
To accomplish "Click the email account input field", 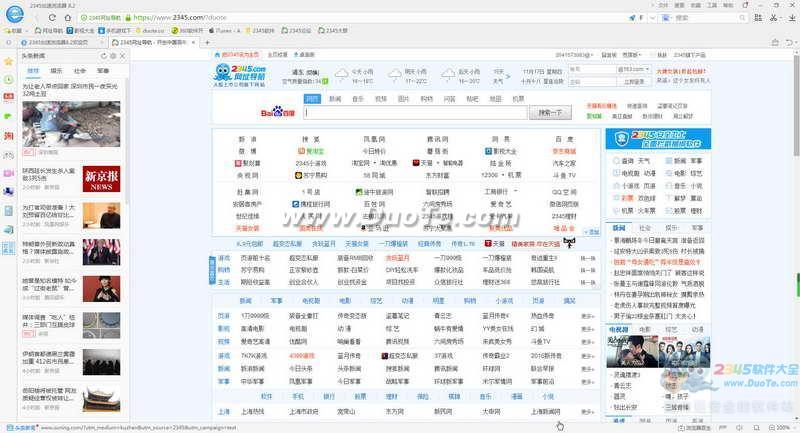I will pyautogui.click(x=592, y=69).
